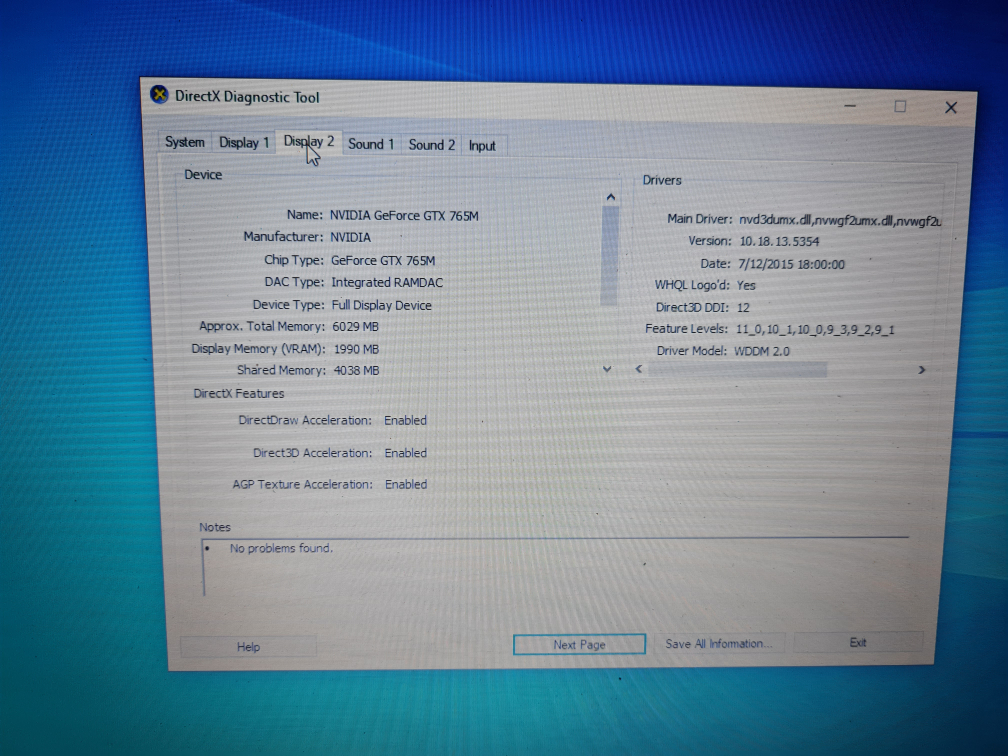This screenshot has height=756, width=1008.
Task: Click the Next Page button
Action: (579, 644)
